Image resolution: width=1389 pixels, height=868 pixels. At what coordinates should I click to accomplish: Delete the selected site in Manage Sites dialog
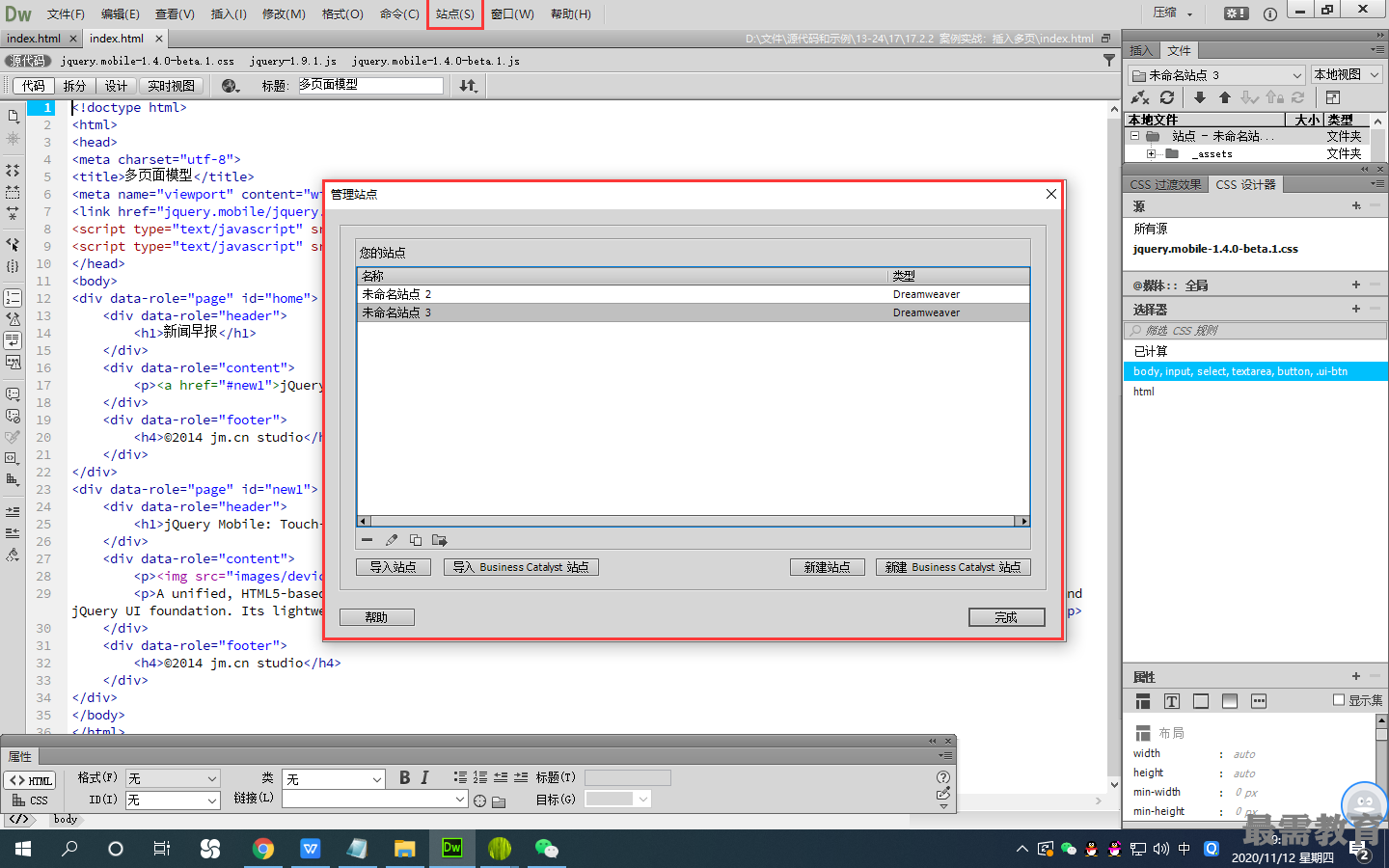(367, 540)
